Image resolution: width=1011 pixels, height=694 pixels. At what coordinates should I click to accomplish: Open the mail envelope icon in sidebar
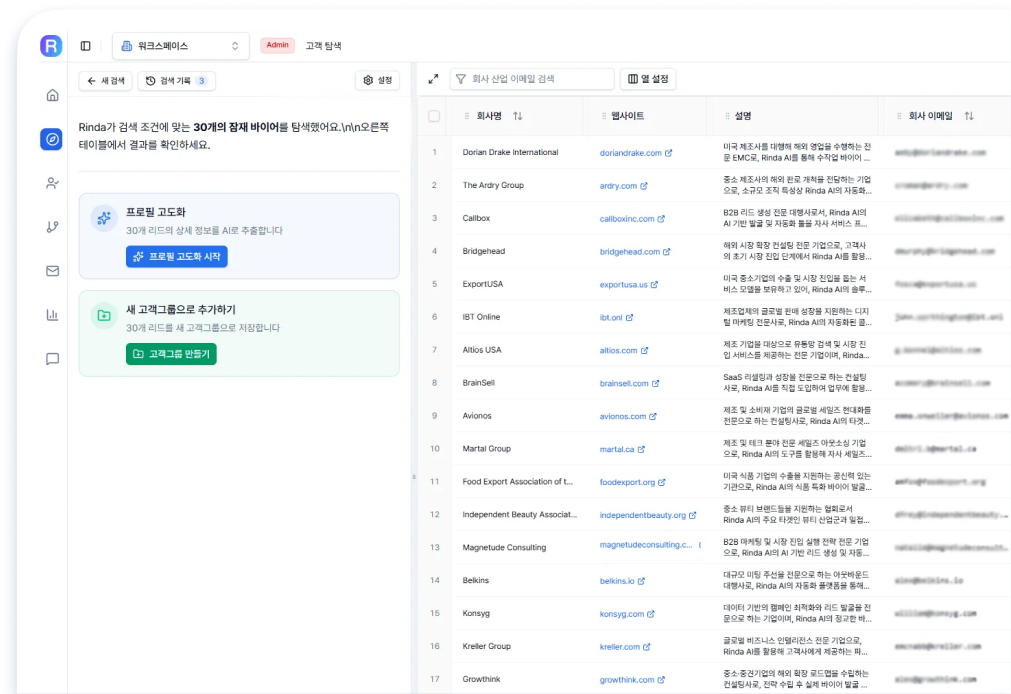[x=52, y=271]
